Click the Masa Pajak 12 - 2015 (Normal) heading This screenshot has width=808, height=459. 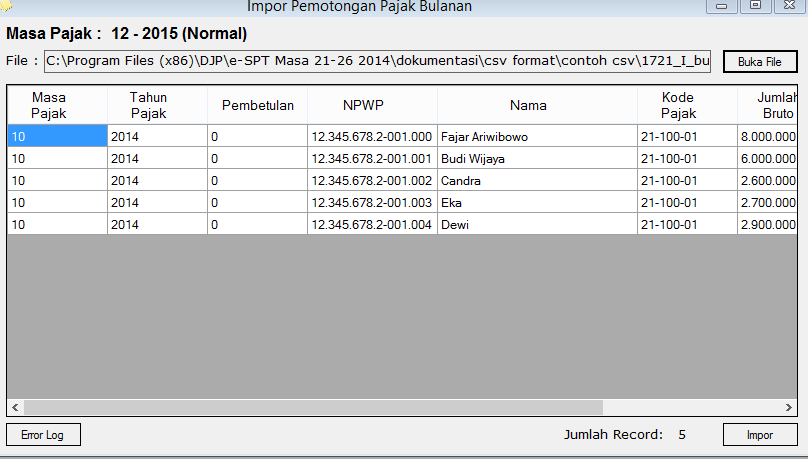127,33
